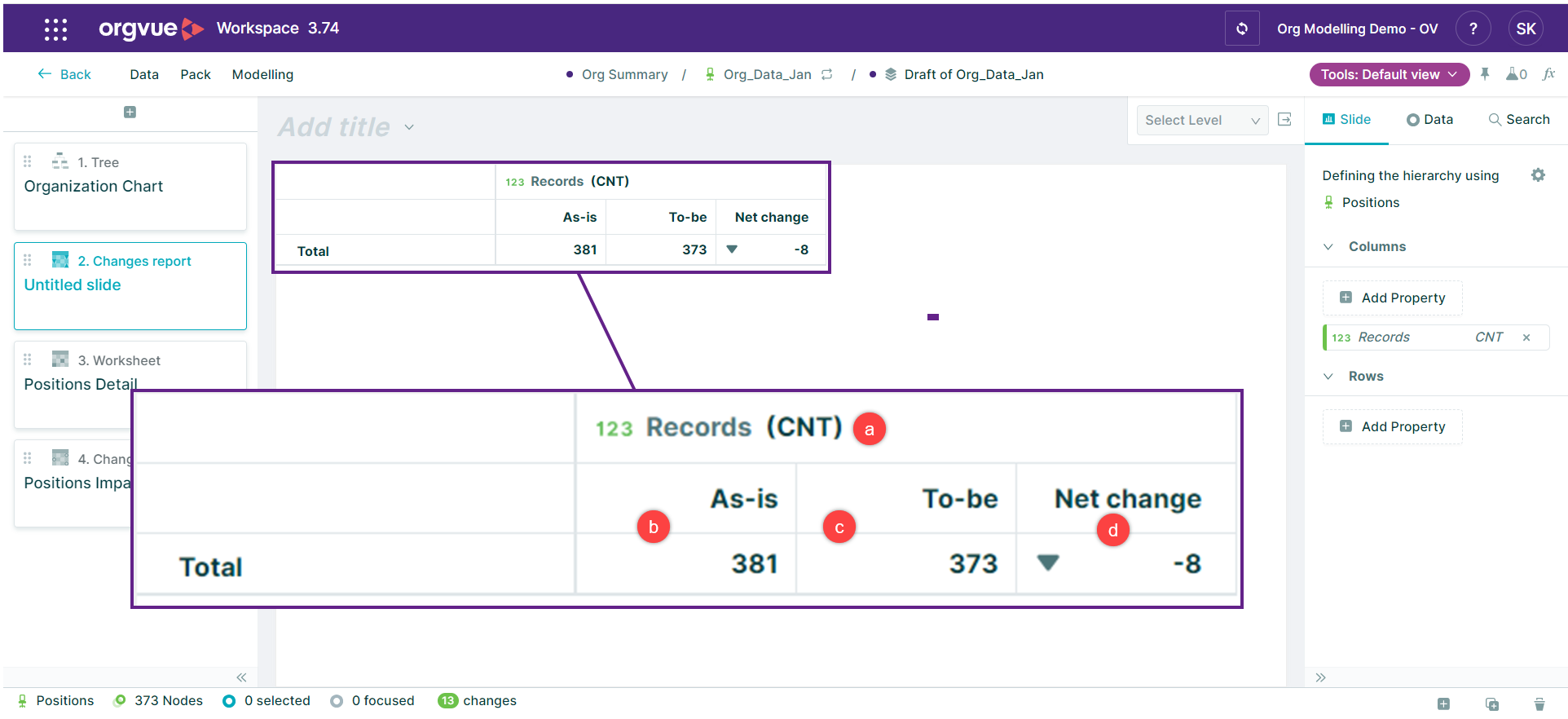
Task: Click the add slide plus icon
Action: point(130,112)
